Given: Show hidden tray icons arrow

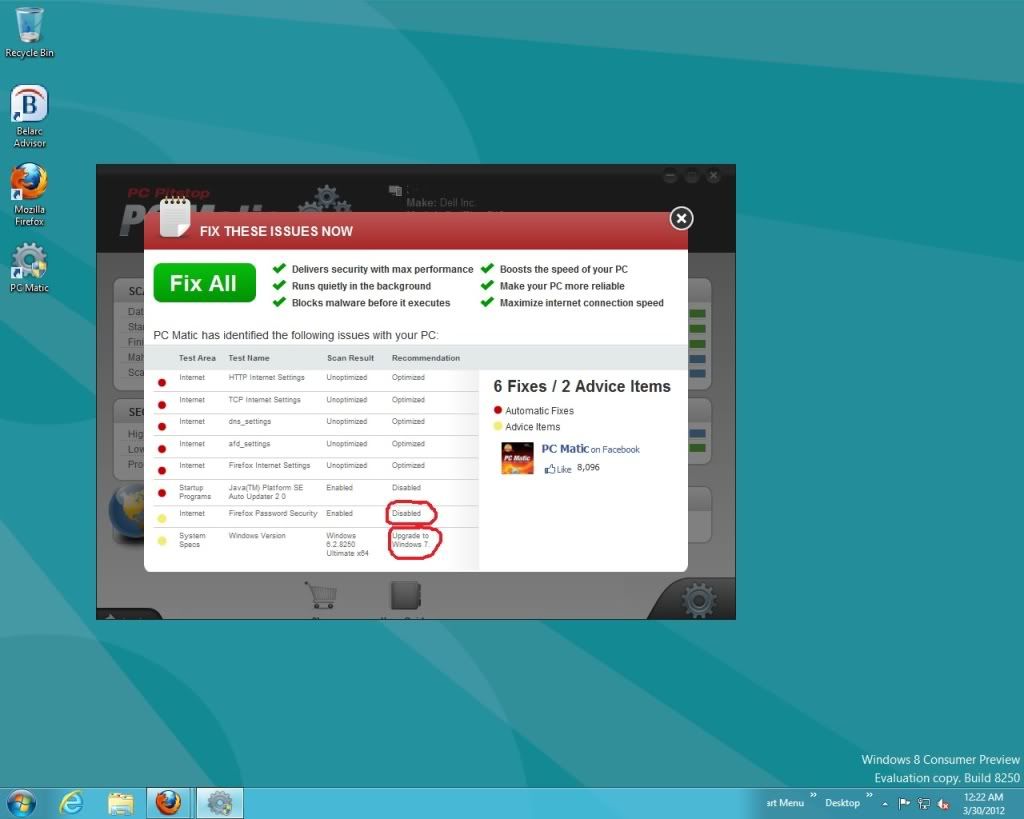Looking at the screenshot, I should click(x=885, y=804).
